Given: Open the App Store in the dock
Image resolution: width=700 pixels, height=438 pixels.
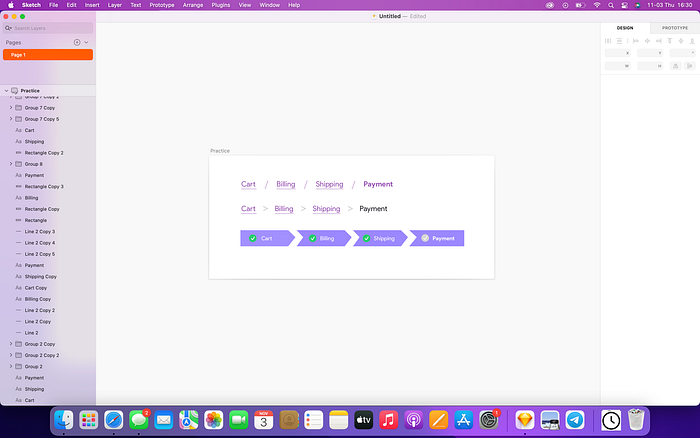Looking at the screenshot, I should click(x=464, y=420).
